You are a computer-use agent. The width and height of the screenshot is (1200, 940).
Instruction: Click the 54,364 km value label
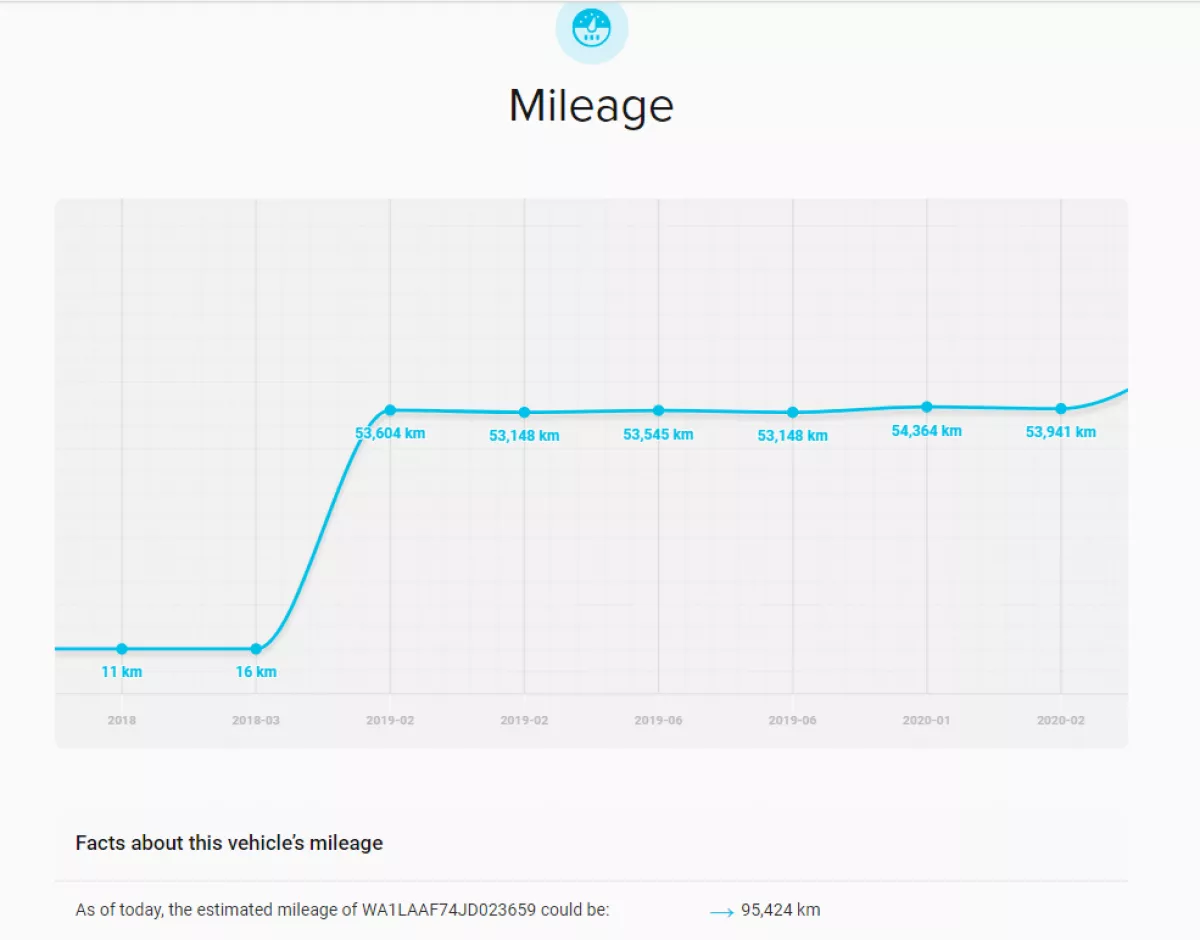pyautogui.click(x=927, y=431)
